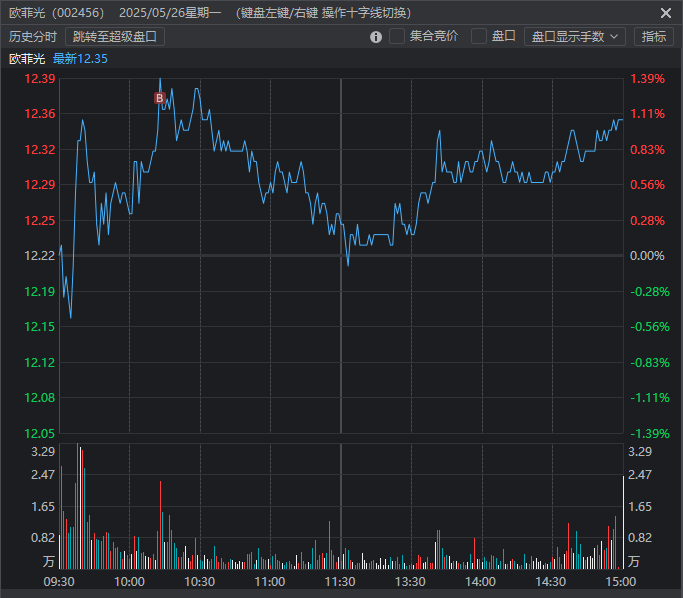Click the 欧菲光 stock name above chart
This screenshot has width=683, height=598.
27,59
